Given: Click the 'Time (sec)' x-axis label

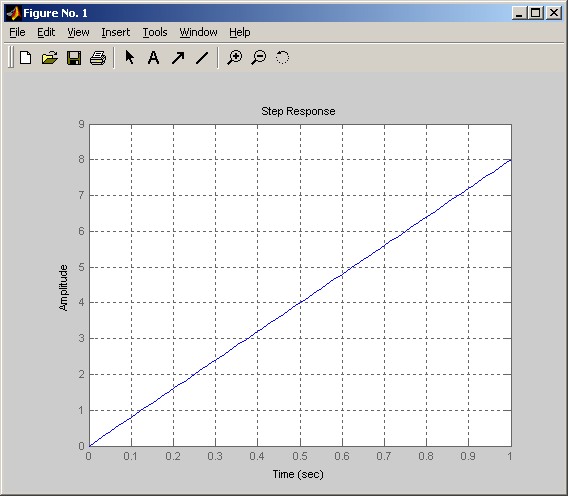Looking at the screenshot, I should click(298, 474).
